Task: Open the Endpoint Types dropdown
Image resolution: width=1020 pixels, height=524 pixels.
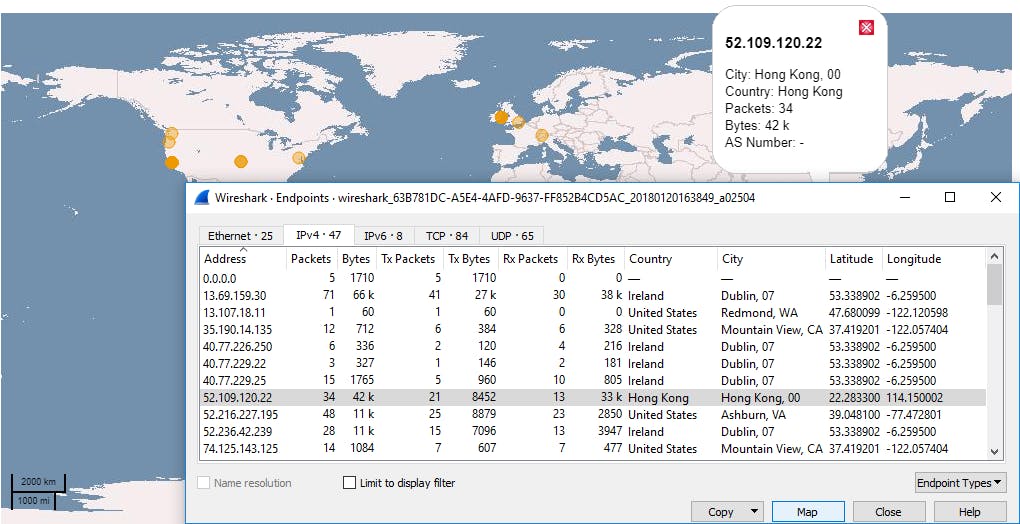Action: pyautogui.click(x=960, y=483)
